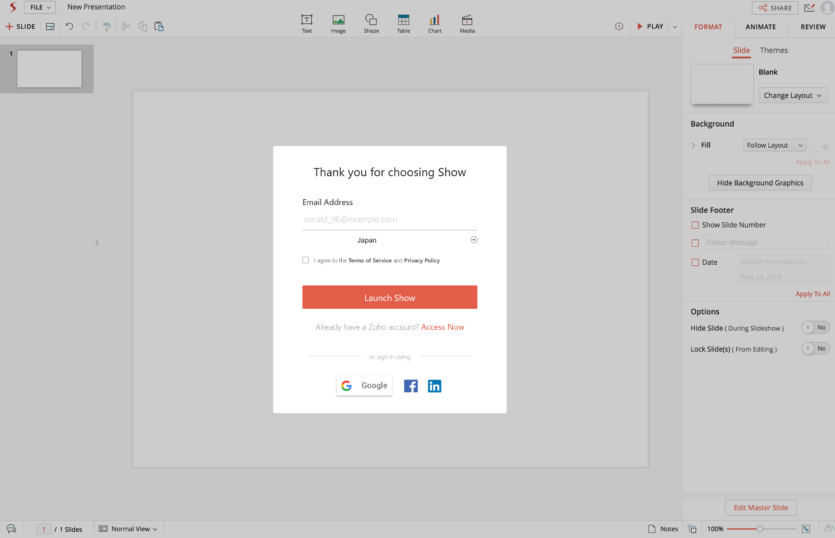Open the feedback envelope icon
The image size is (835, 538).
coord(809,7)
